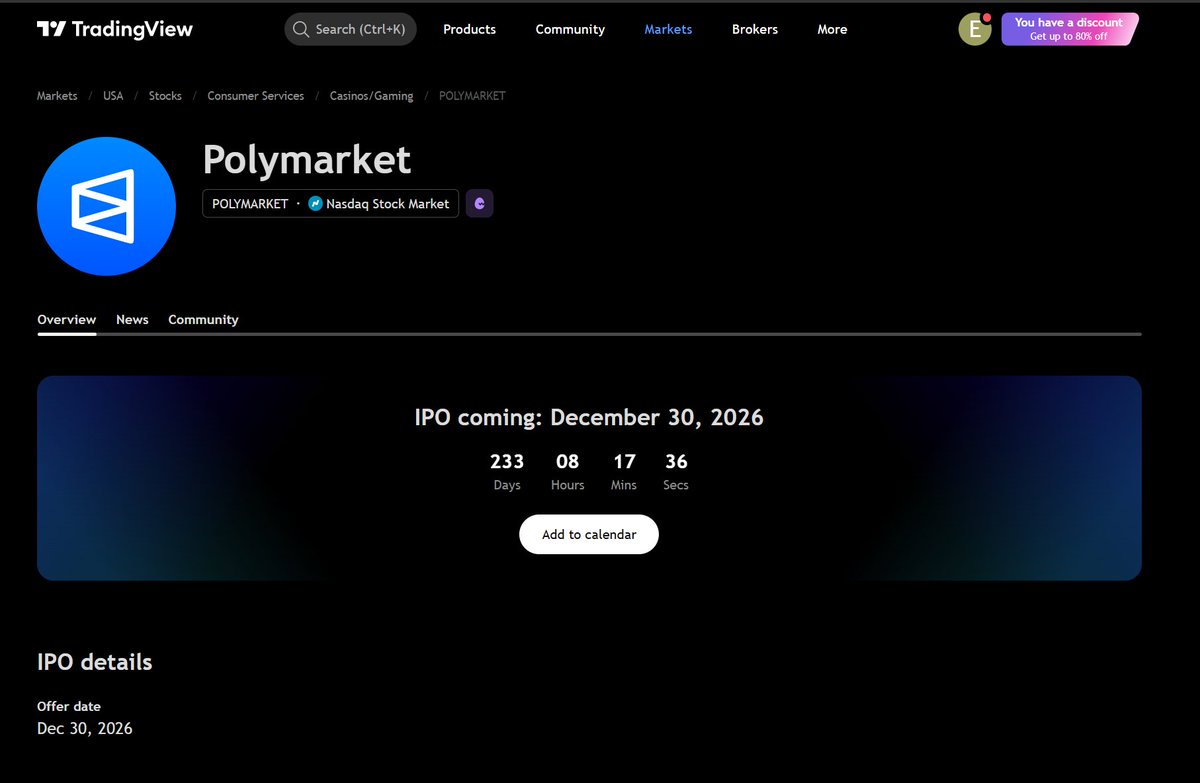Open the Brokers menu

click(755, 29)
